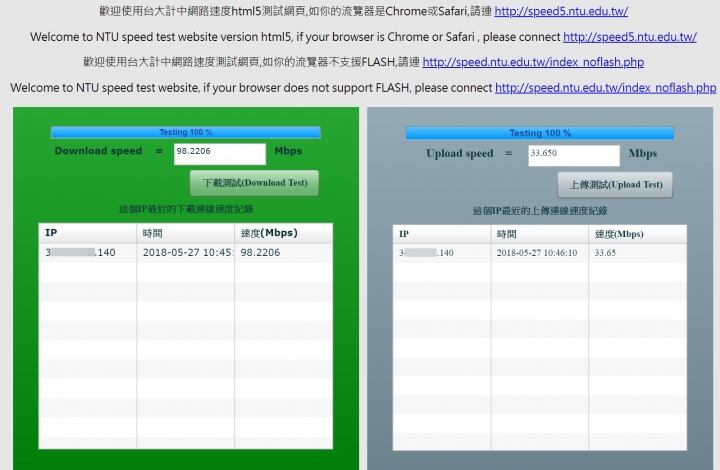Focus the Download speed field showing 98.2206

220,154
